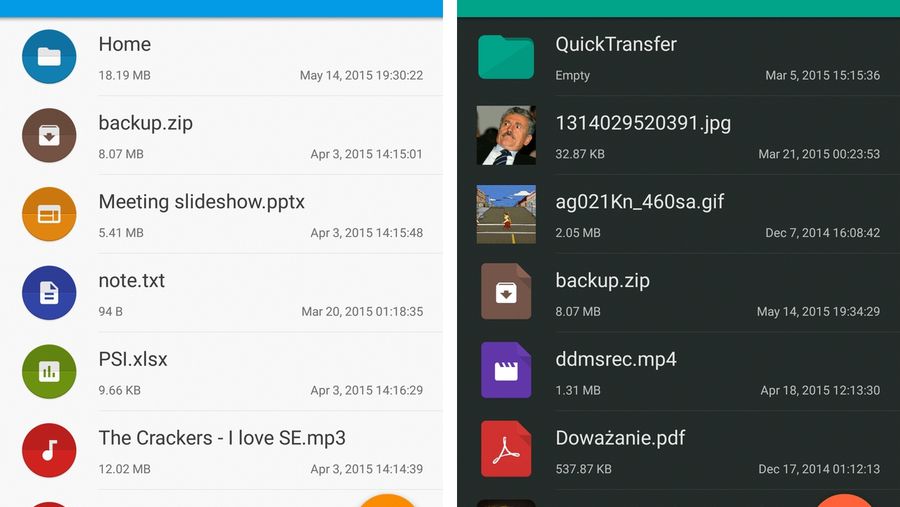Open QuickTransfer folder name
This screenshot has width=900, height=507.
pos(616,44)
